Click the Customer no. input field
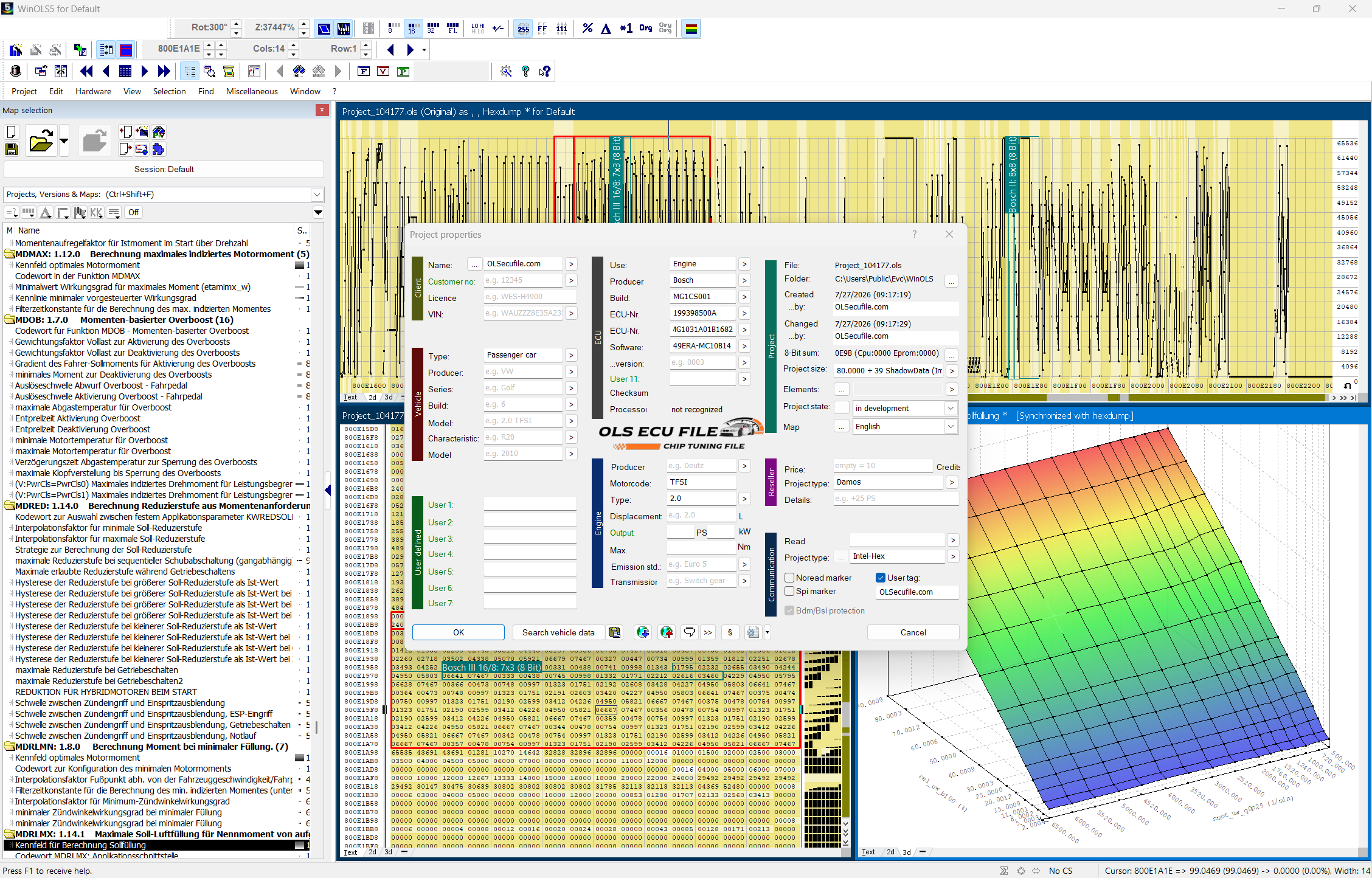Screen dimensions: 1372x878 tap(524, 280)
